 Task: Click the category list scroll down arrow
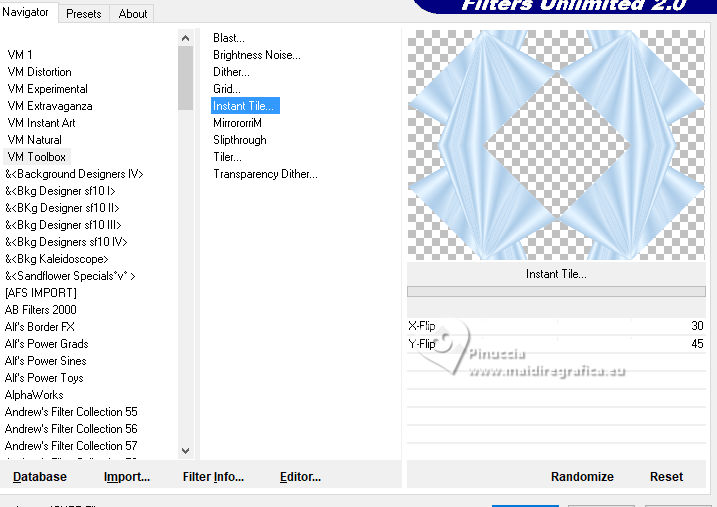[x=185, y=451]
